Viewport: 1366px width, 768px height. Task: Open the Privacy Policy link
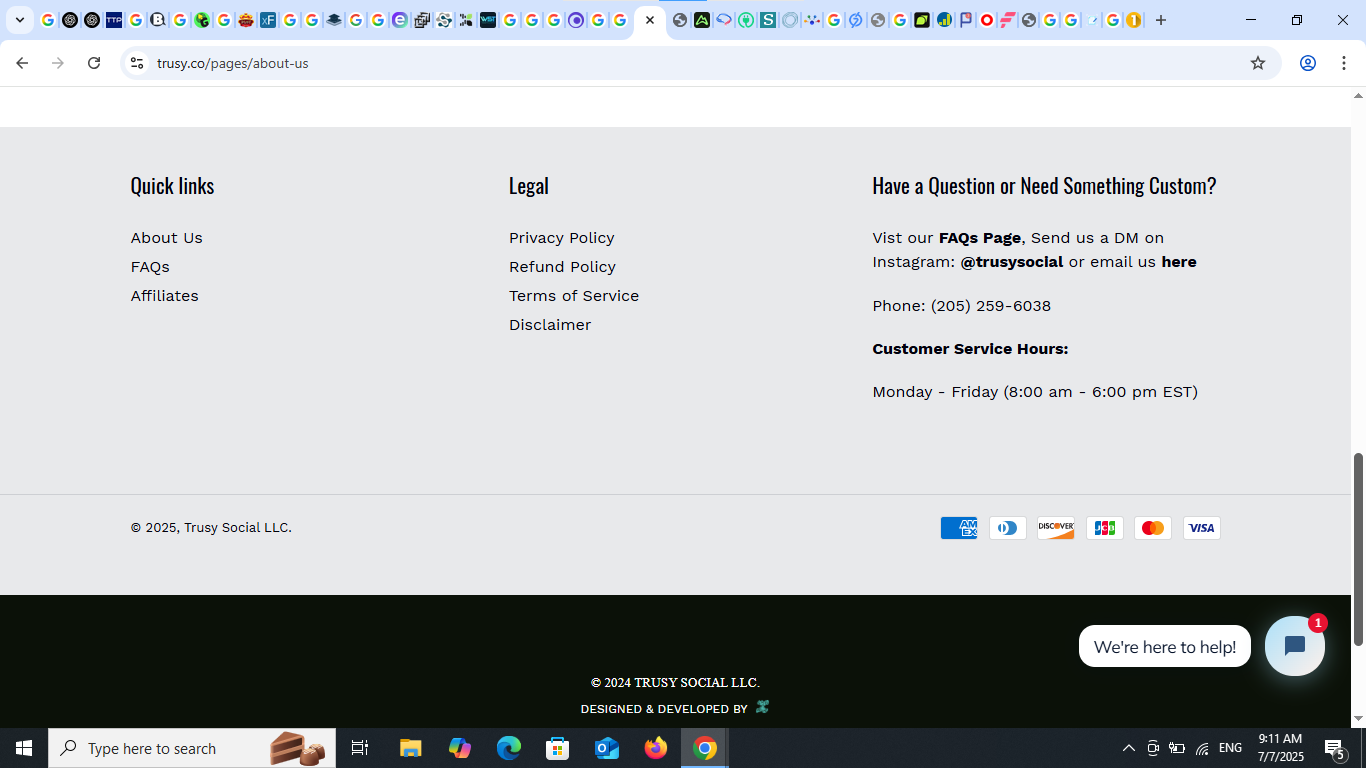tap(561, 238)
